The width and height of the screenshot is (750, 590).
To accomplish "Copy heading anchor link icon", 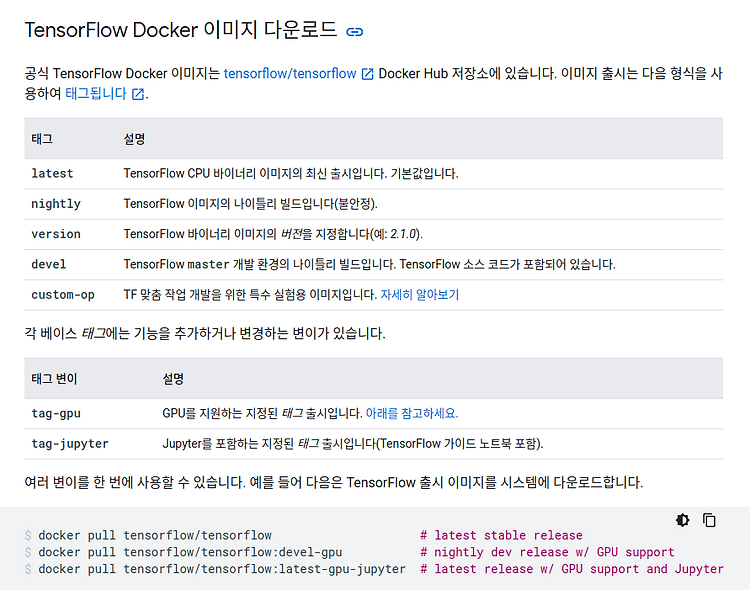I will click(x=354, y=32).
